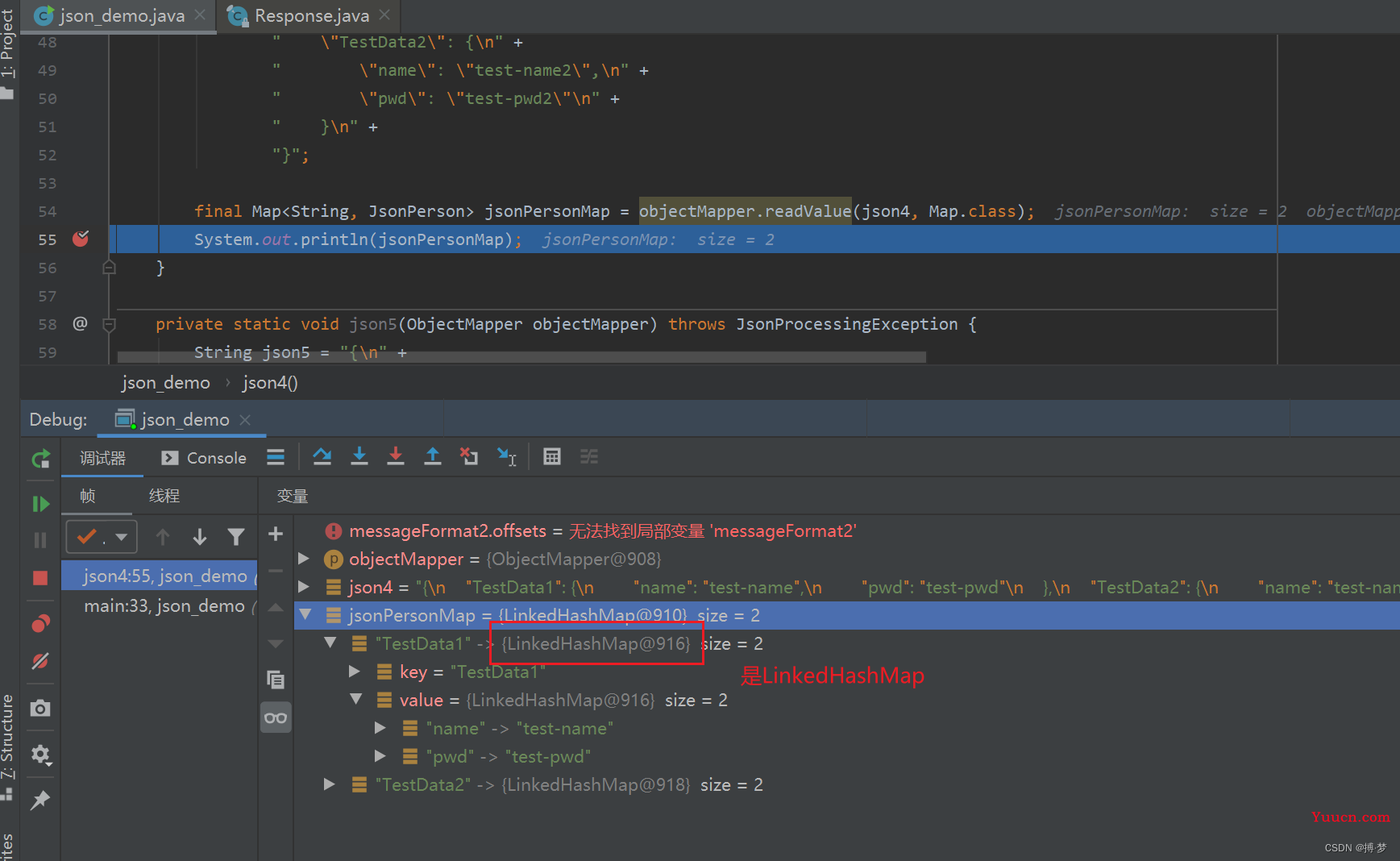
Task: Collapse code block at line 56
Action: point(110,267)
